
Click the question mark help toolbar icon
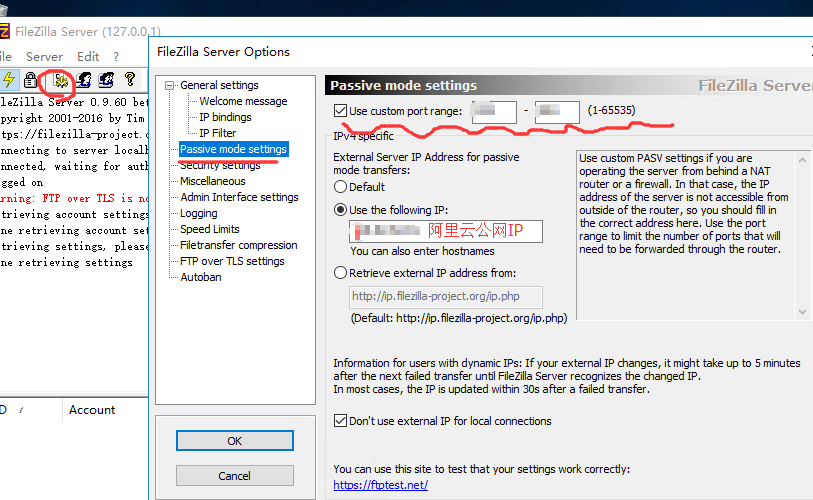pos(130,79)
